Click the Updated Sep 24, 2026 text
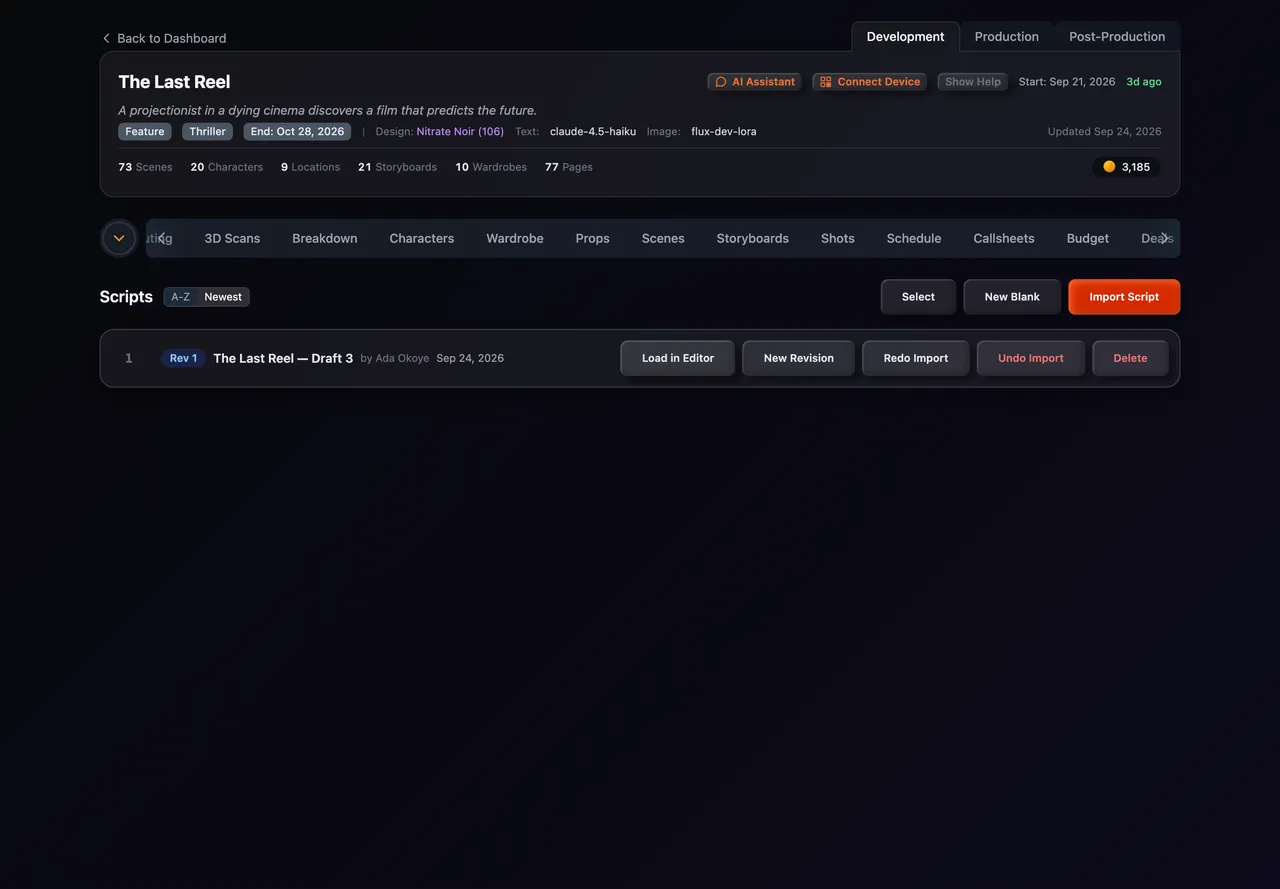The width and height of the screenshot is (1280, 889). (x=1104, y=132)
